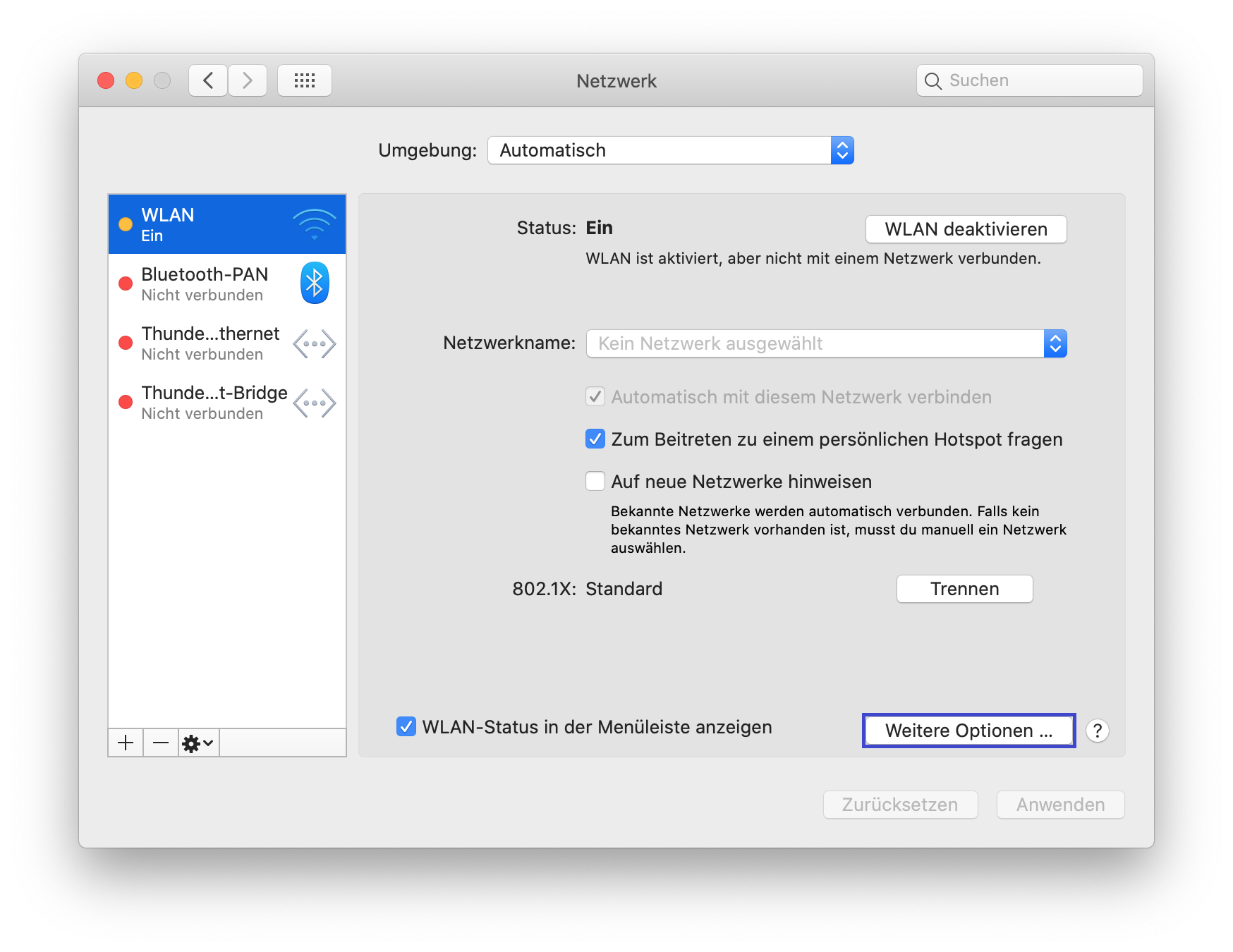
Task: Remove selected service with minus icon
Action: click(x=161, y=742)
